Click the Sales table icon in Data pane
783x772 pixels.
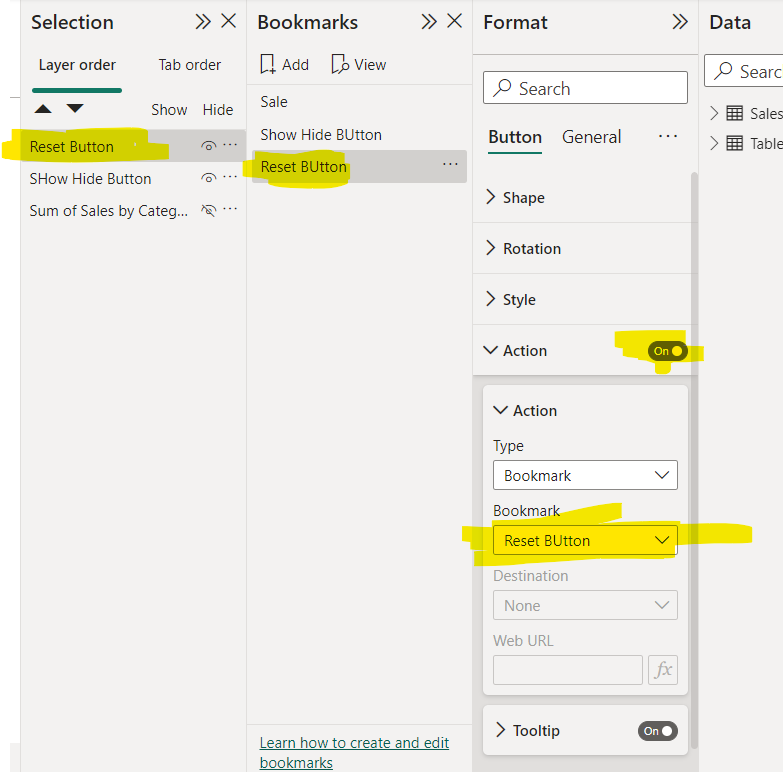pos(734,113)
